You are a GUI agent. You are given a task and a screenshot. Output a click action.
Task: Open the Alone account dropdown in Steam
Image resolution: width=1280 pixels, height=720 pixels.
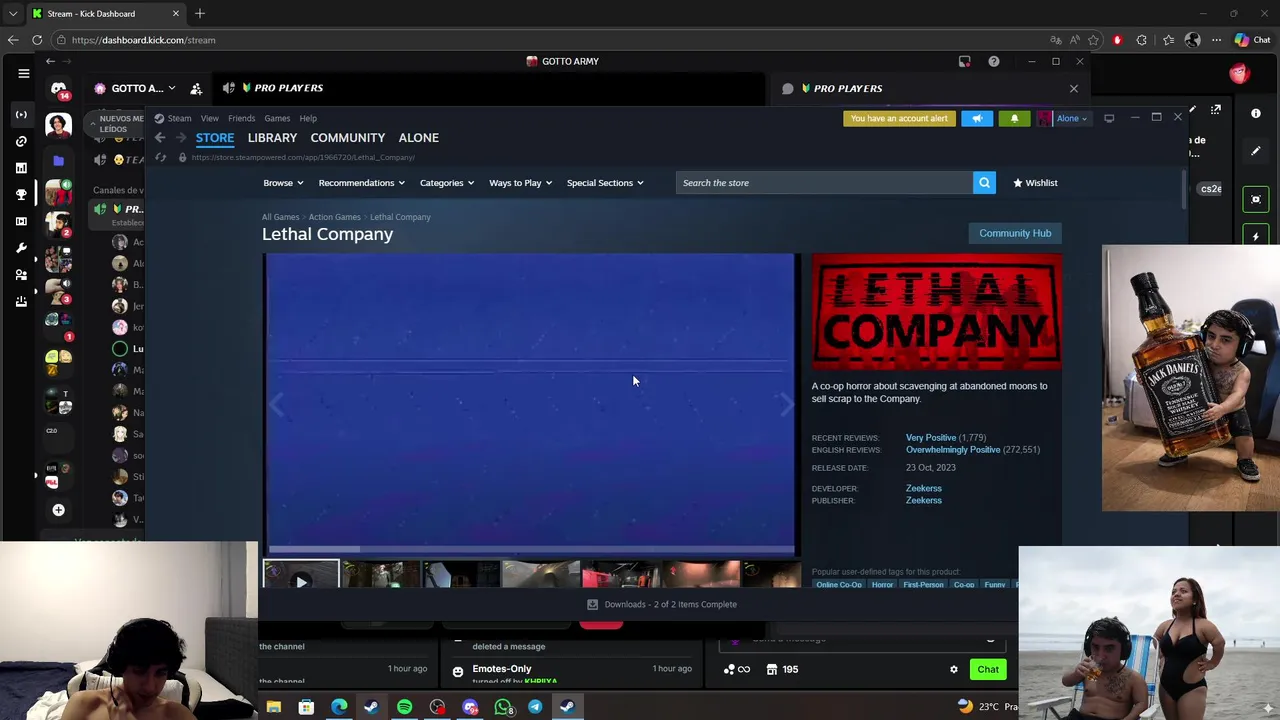tap(1071, 118)
